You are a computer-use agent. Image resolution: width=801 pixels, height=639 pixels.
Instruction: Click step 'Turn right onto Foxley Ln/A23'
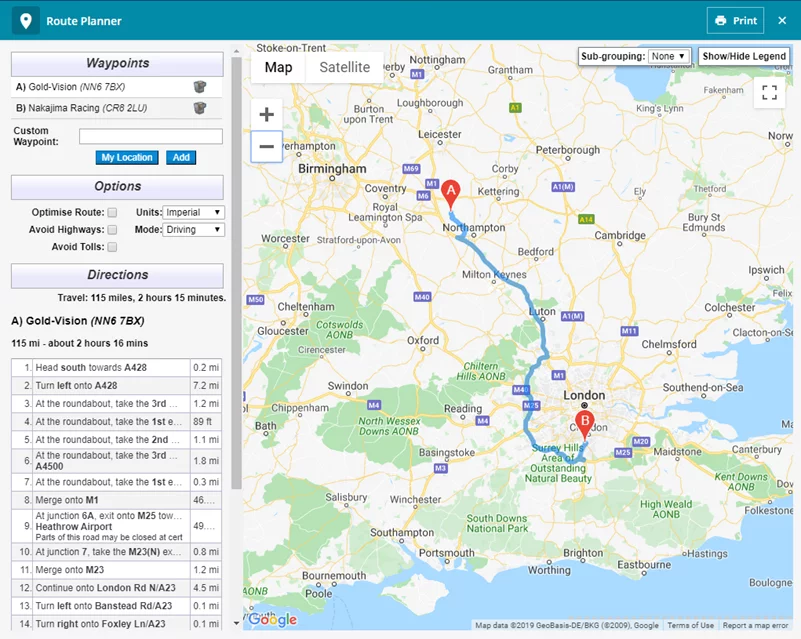[x=116, y=624]
